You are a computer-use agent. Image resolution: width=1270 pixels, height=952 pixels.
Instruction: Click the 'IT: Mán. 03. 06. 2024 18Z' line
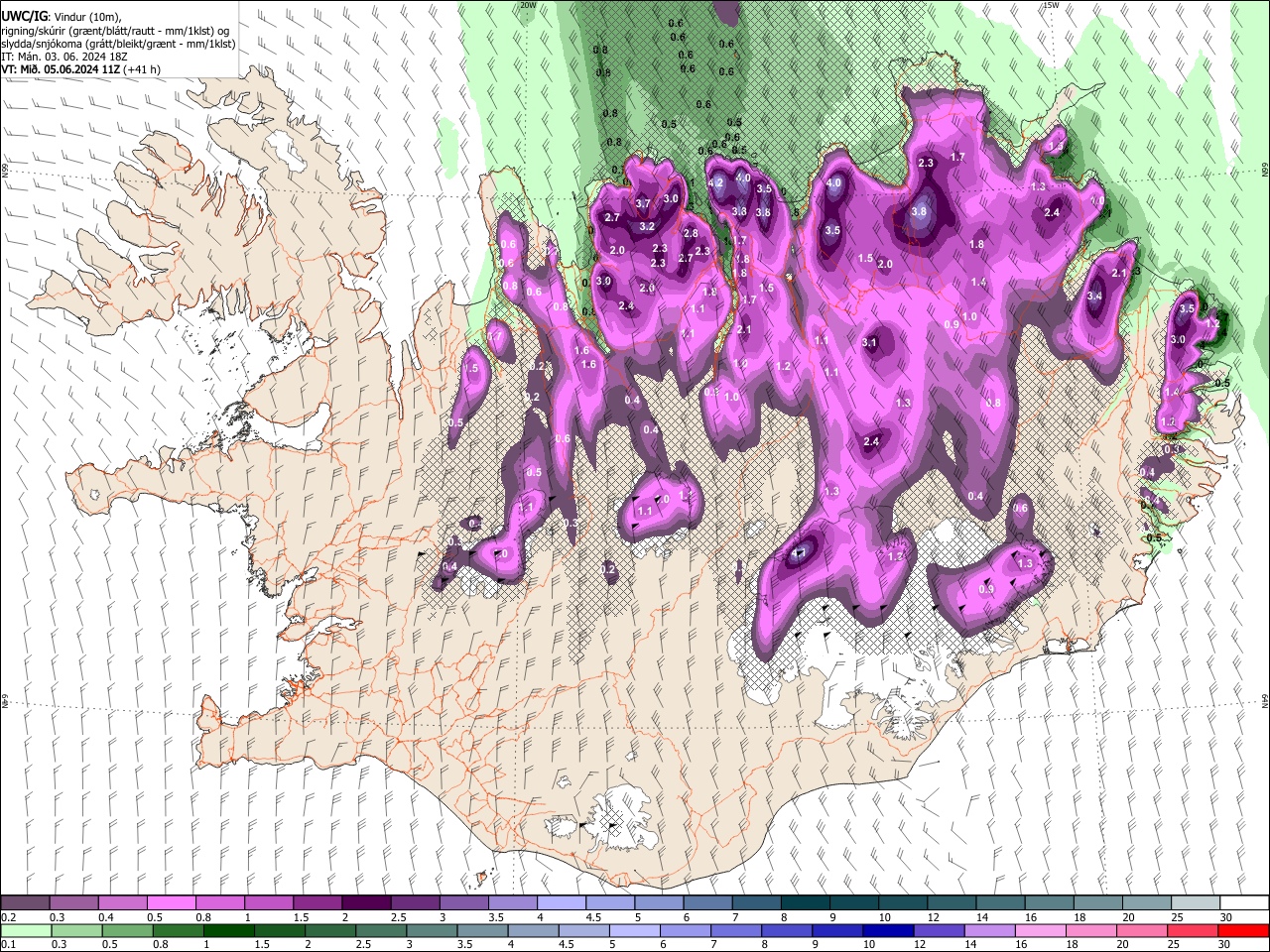tap(64, 57)
